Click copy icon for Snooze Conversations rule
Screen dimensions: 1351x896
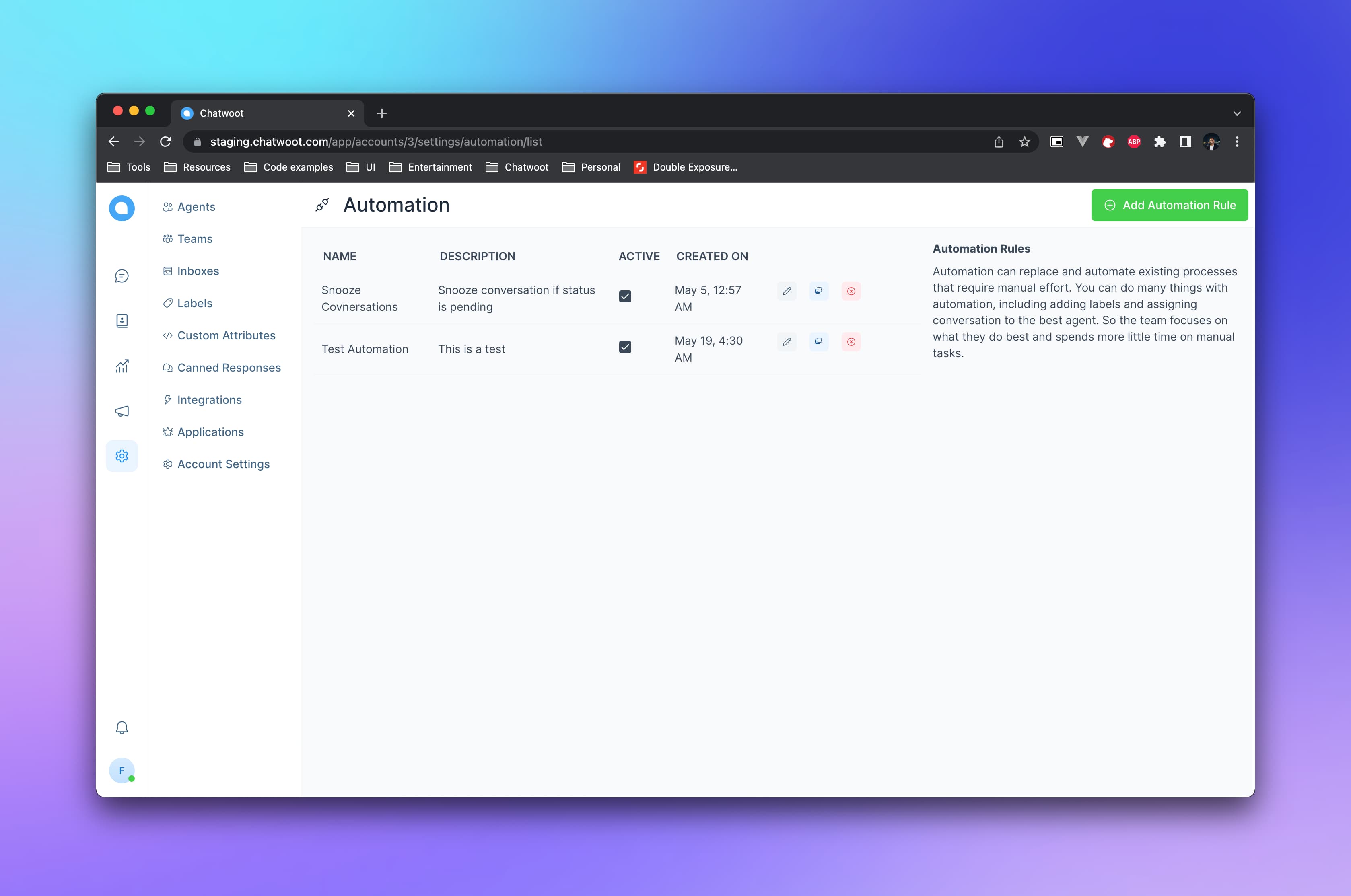click(819, 291)
